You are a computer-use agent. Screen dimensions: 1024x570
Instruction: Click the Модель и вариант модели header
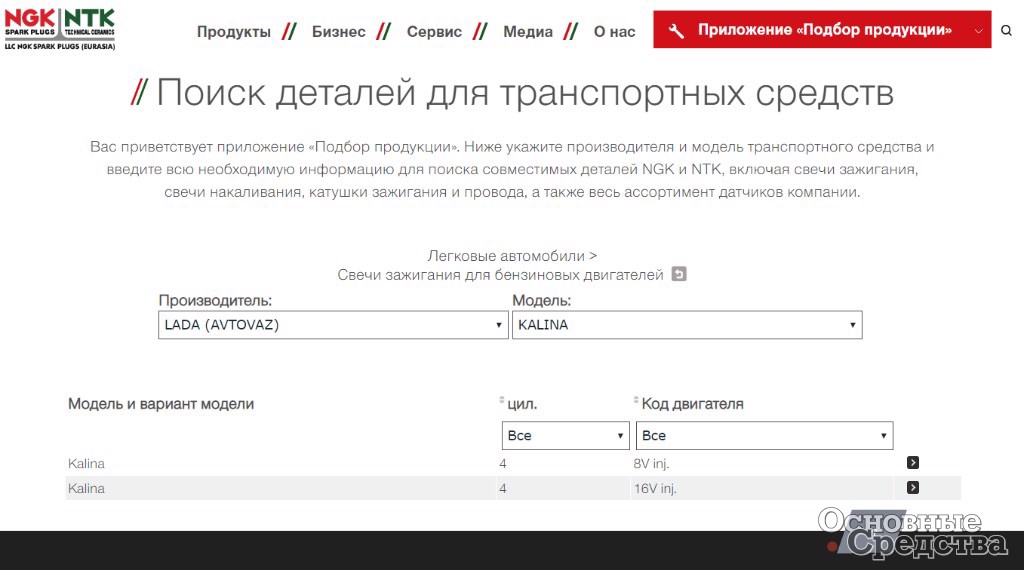click(x=161, y=404)
